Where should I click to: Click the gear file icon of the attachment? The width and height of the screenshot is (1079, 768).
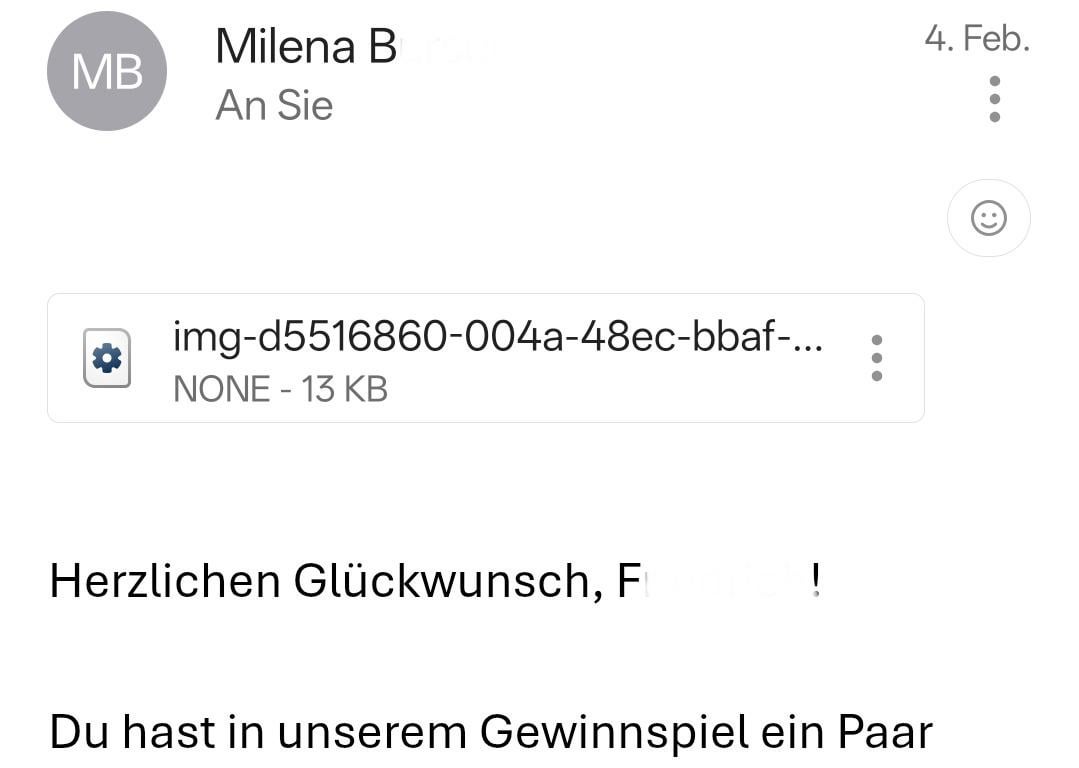[x=107, y=358]
